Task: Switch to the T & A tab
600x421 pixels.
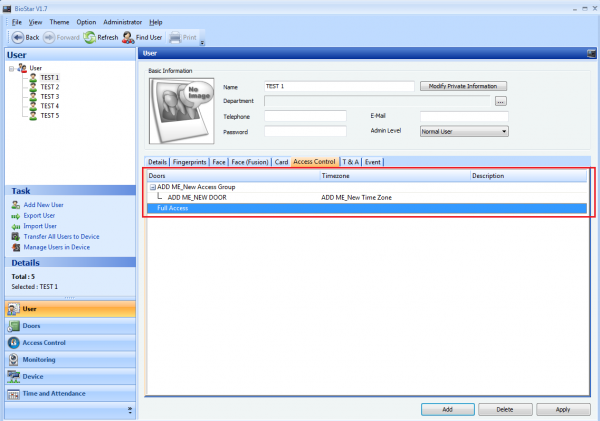Action: (x=351, y=161)
